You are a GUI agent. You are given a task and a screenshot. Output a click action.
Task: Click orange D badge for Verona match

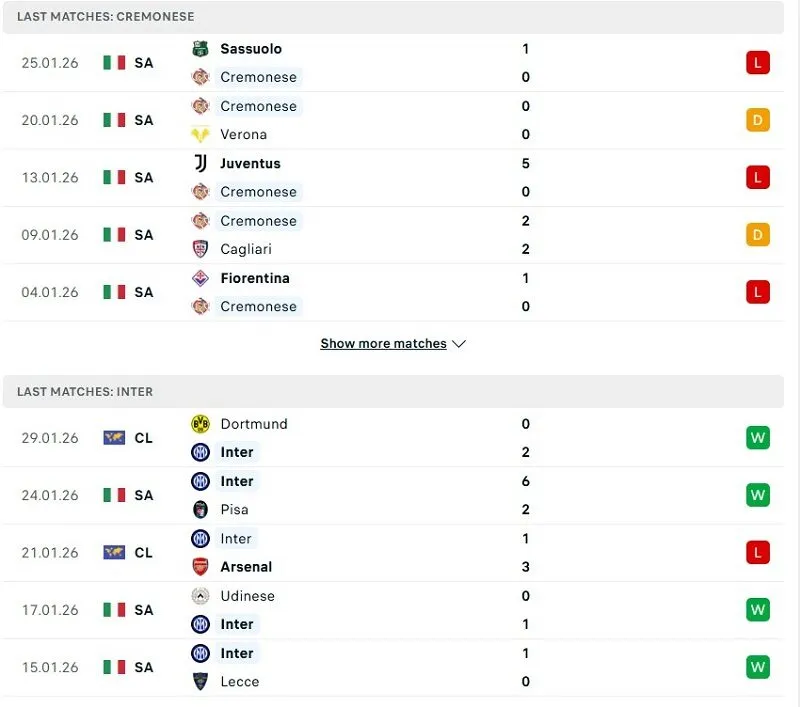(x=757, y=120)
